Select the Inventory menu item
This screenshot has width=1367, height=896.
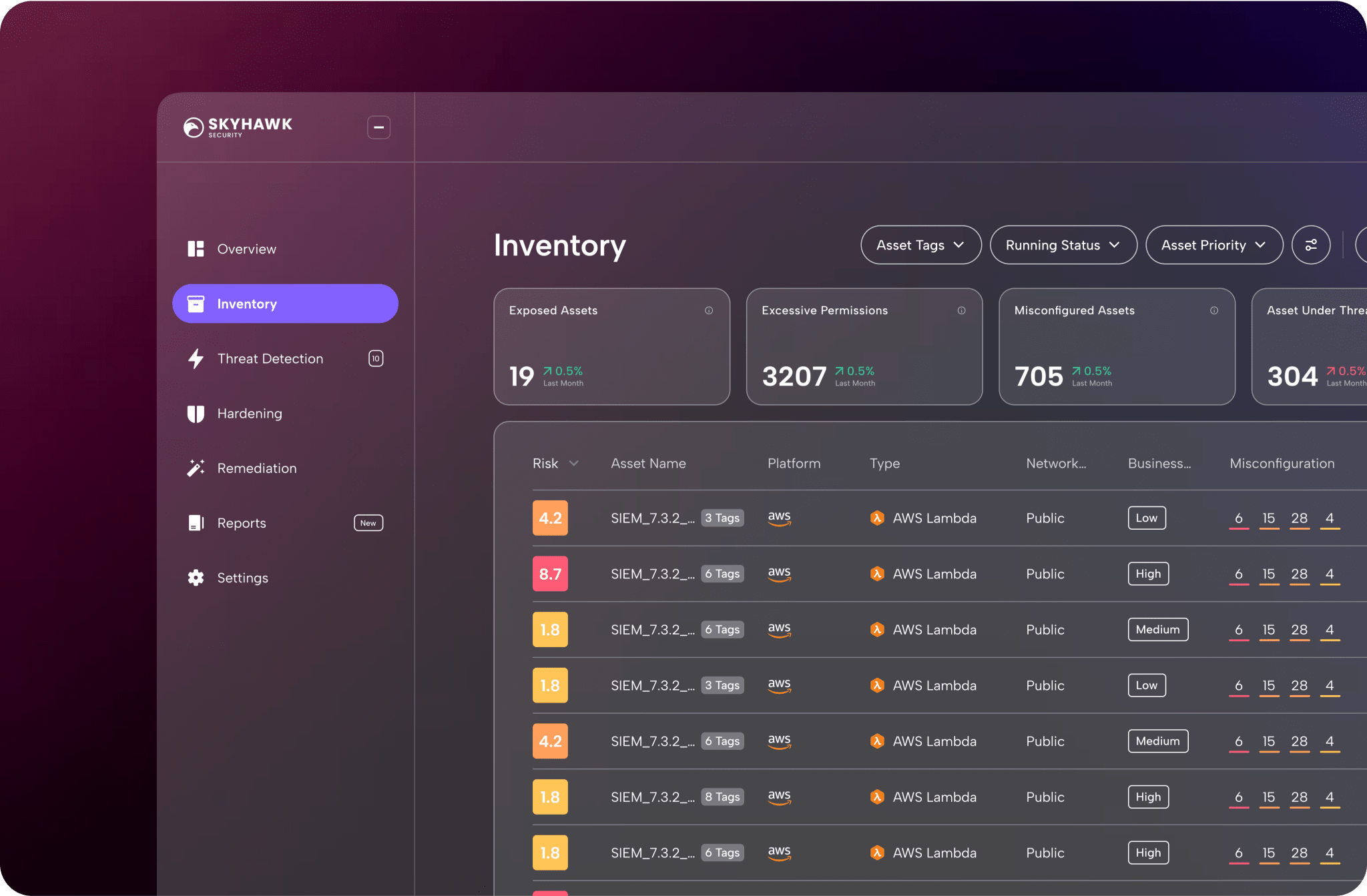285,304
